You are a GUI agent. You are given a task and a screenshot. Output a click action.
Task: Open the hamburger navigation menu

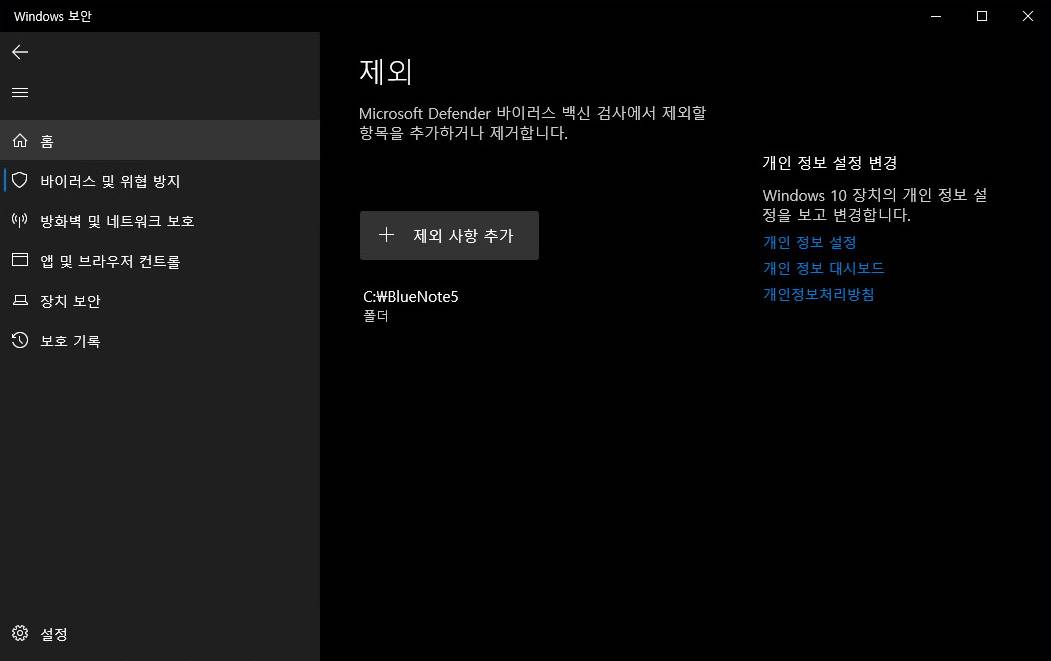20,93
